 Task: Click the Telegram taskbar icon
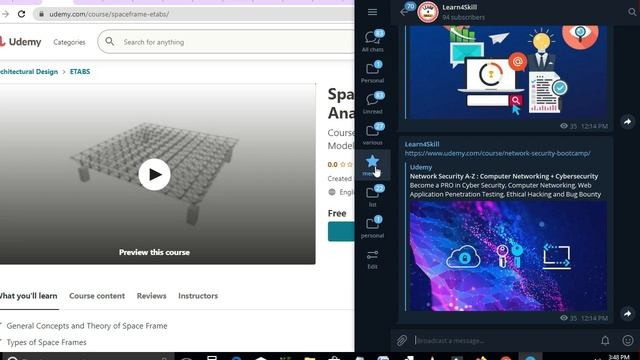(530, 357)
